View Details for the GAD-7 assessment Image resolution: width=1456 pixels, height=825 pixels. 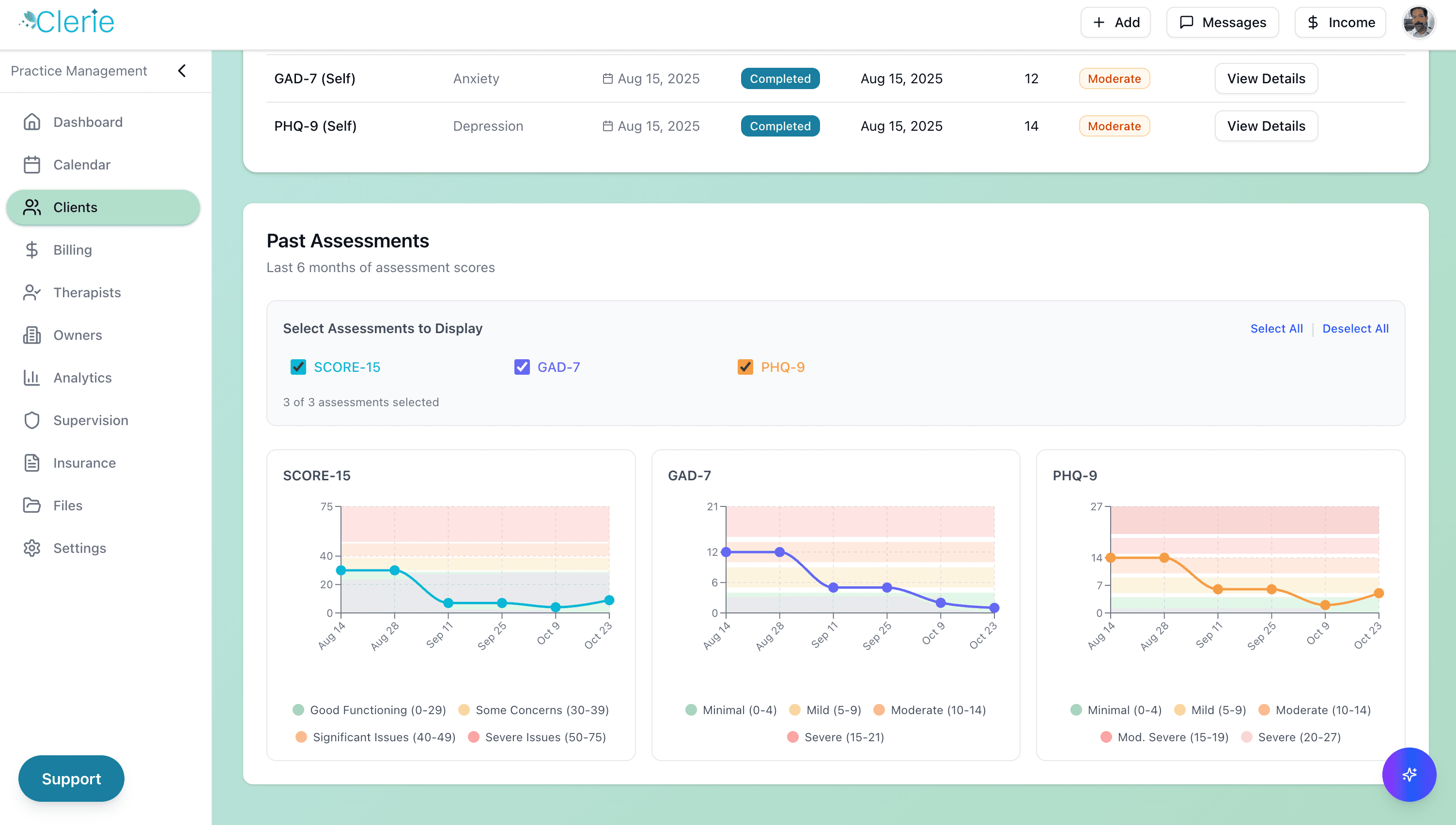tap(1266, 78)
